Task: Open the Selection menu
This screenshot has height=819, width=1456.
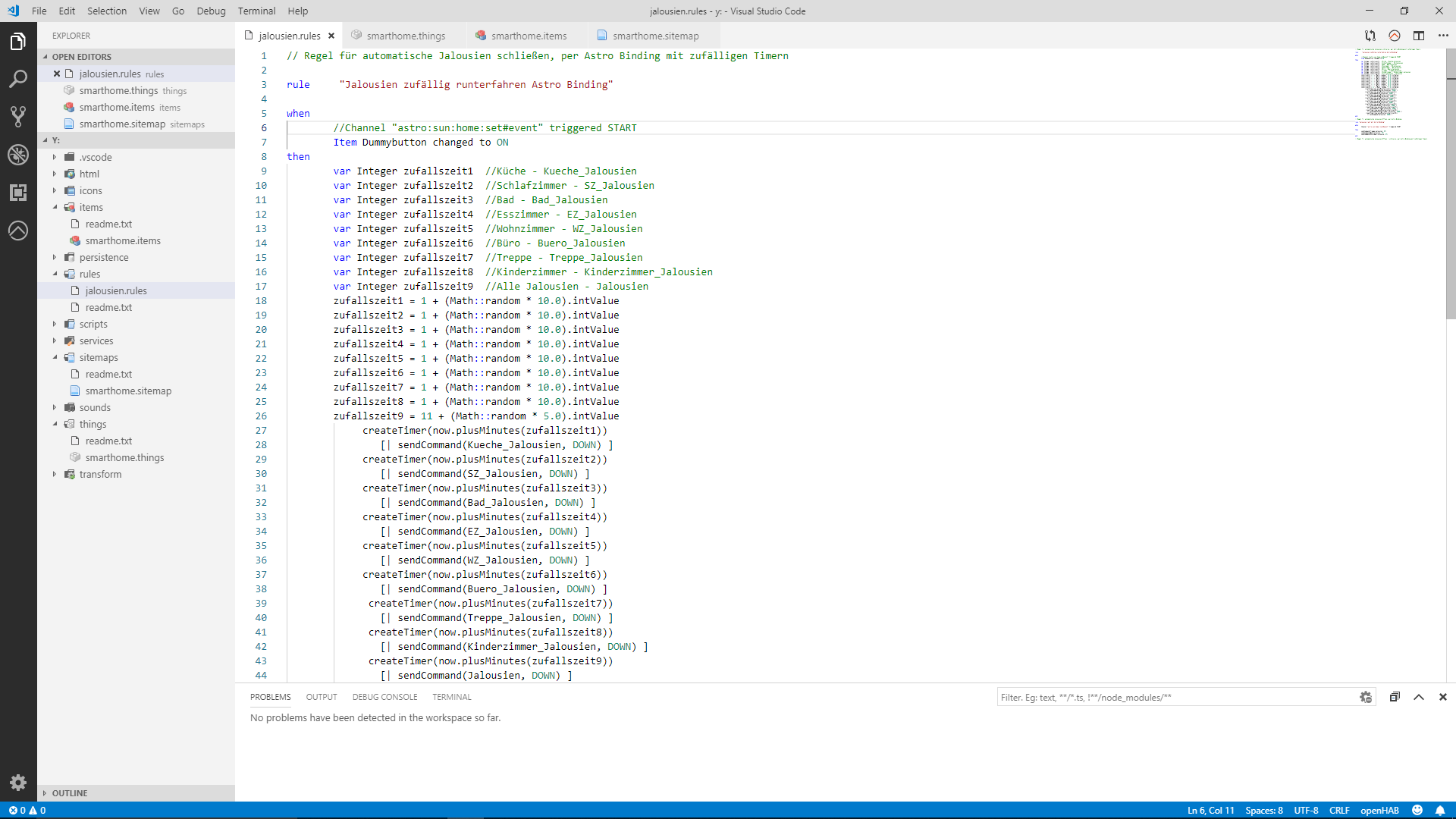Action: (x=107, y=11)
